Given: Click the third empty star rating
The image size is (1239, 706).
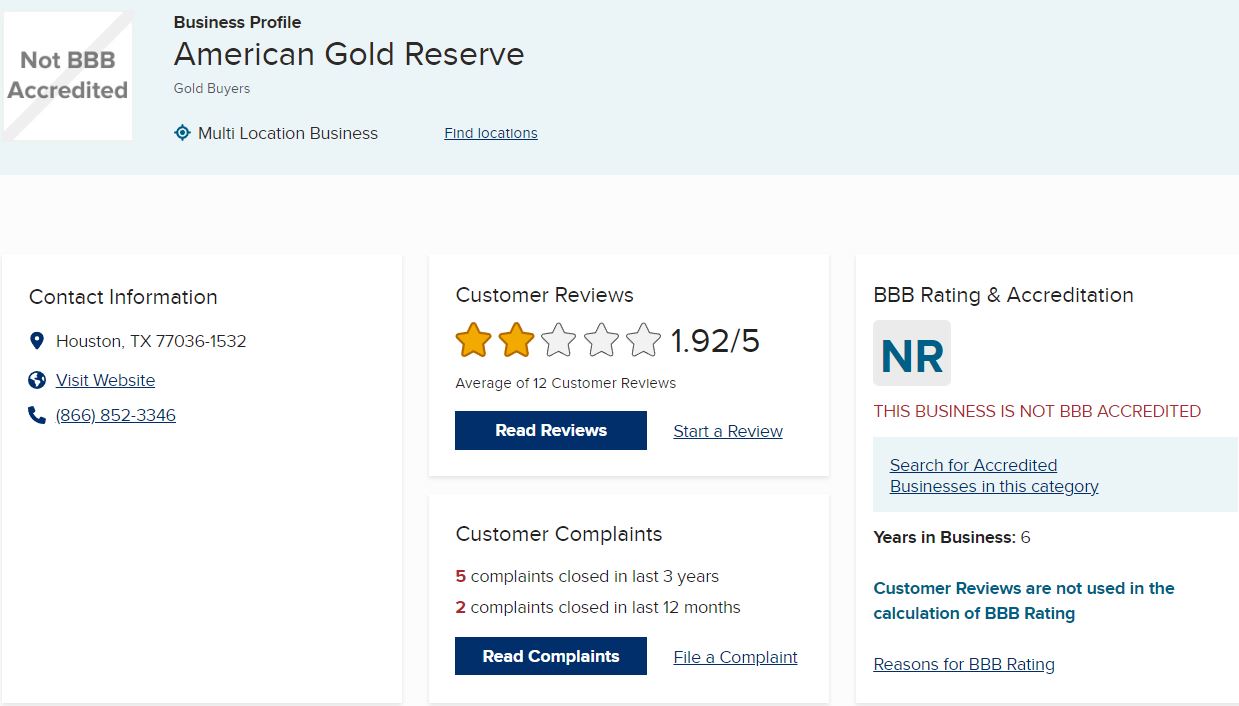Looking at the screenshot, I should click(x=558, y=341).
